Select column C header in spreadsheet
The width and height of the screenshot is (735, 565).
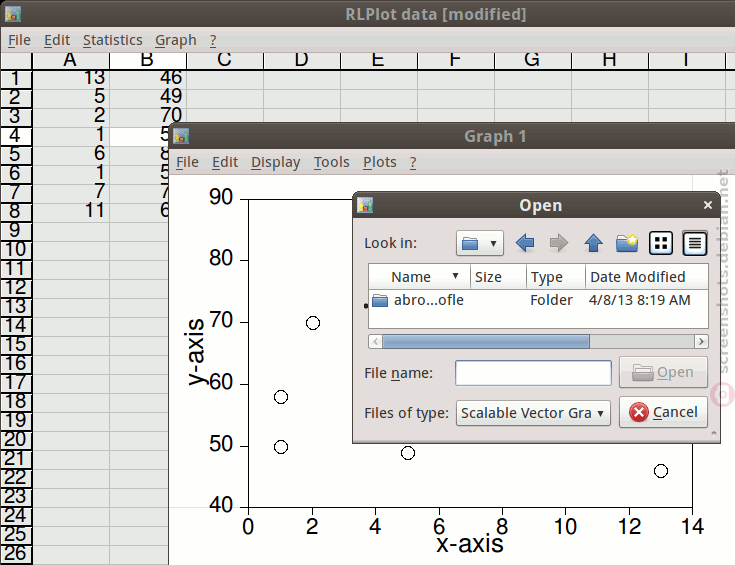click(x=225, y=60)
